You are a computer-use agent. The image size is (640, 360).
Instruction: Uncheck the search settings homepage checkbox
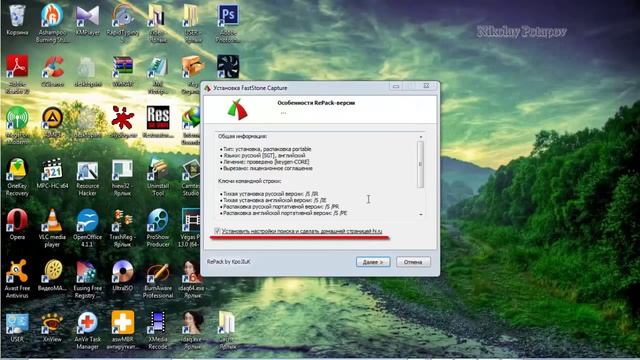point(217,231)
